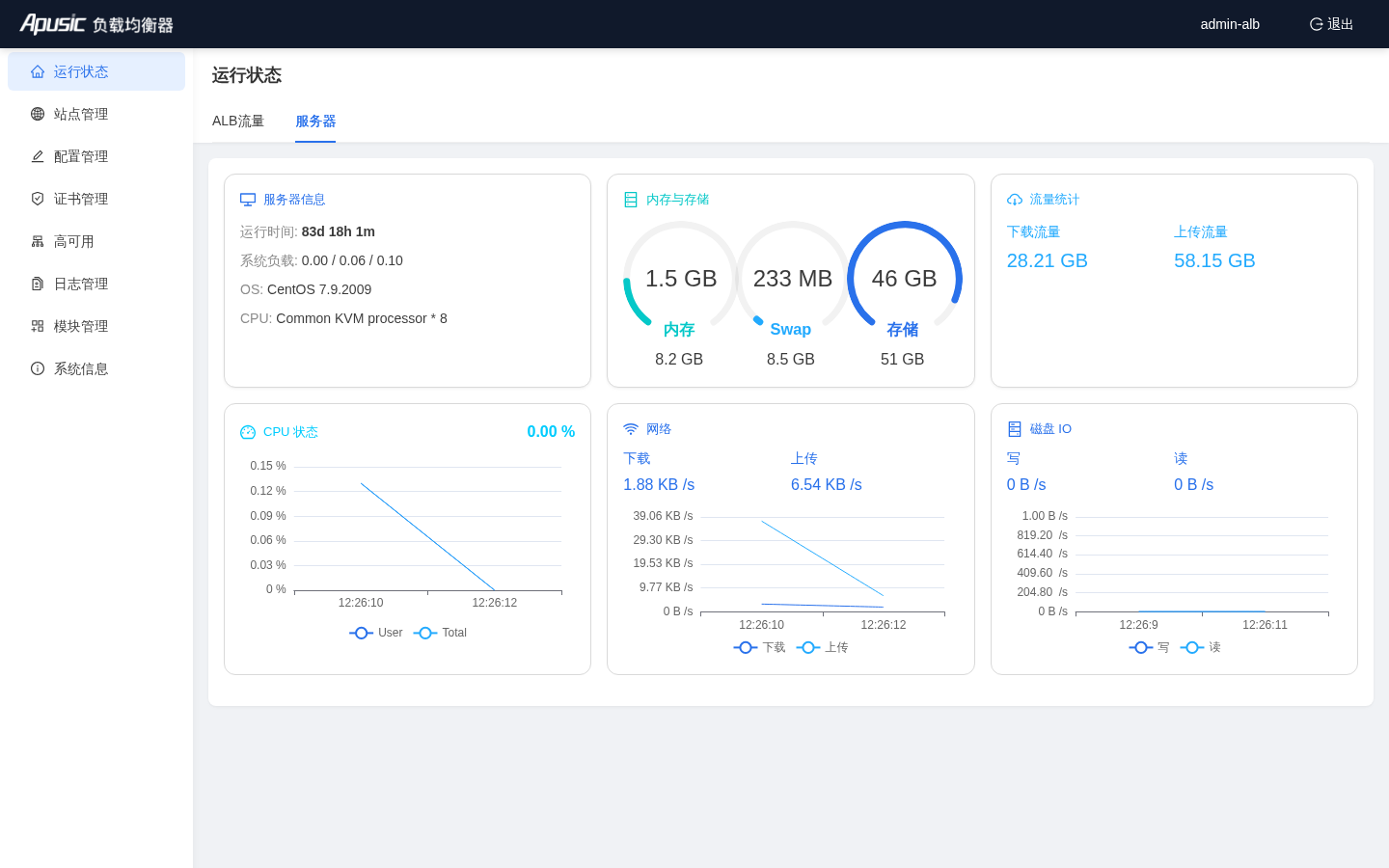Open 站点管理 globe icon in sidebar
The width and height of the screenshot is (1389, 868).
38,114
